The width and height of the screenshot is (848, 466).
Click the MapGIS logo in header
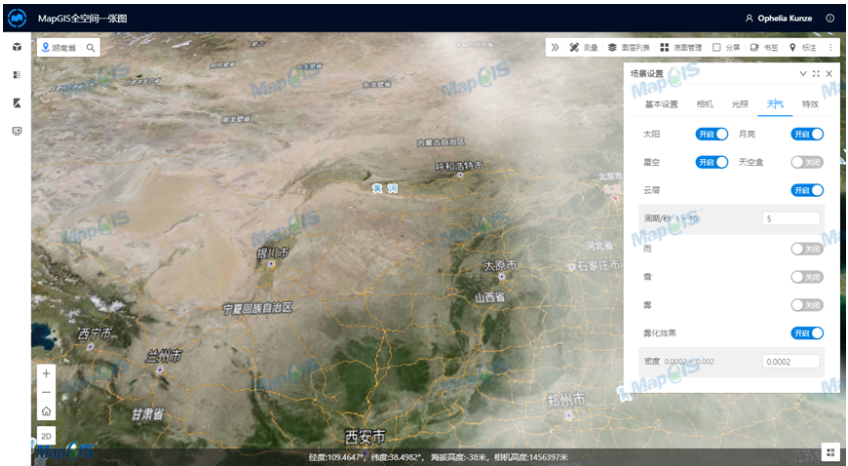point(17,18)
